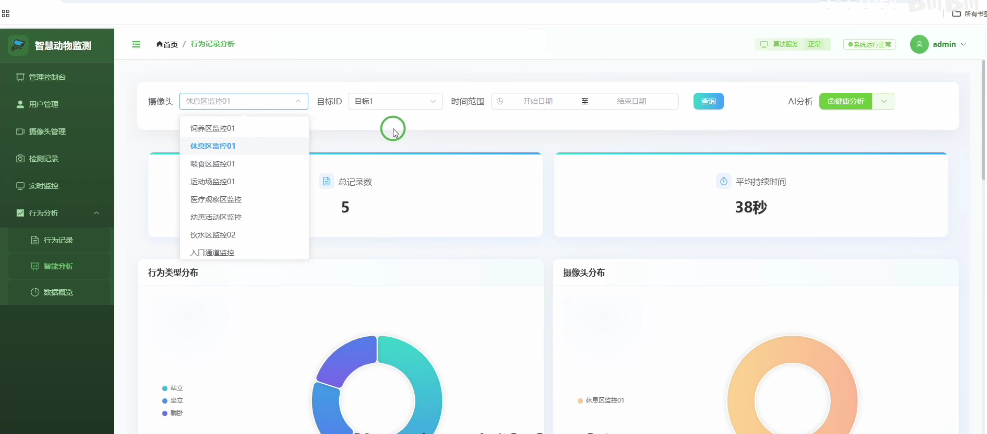Choose 医疗观察区监控 from the camera list
This screenshot has width=987, height=434.
click(244, 199)
